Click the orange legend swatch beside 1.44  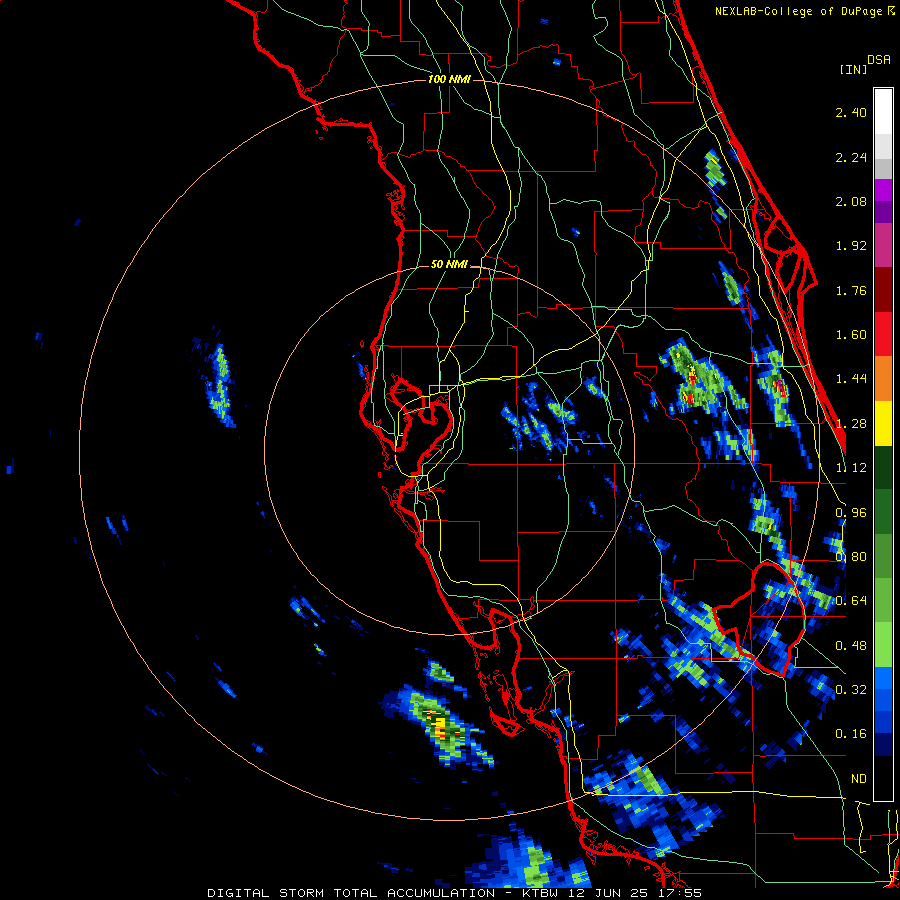tap(883, 379)
